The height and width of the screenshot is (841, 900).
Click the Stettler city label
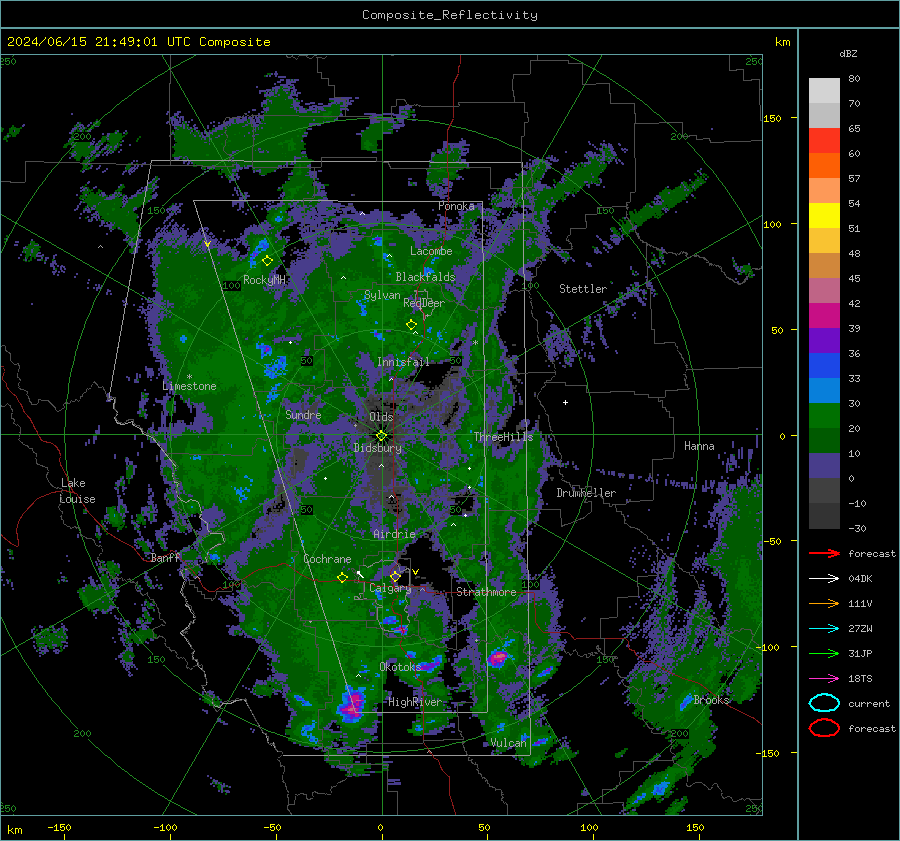(x=583, y=289)
